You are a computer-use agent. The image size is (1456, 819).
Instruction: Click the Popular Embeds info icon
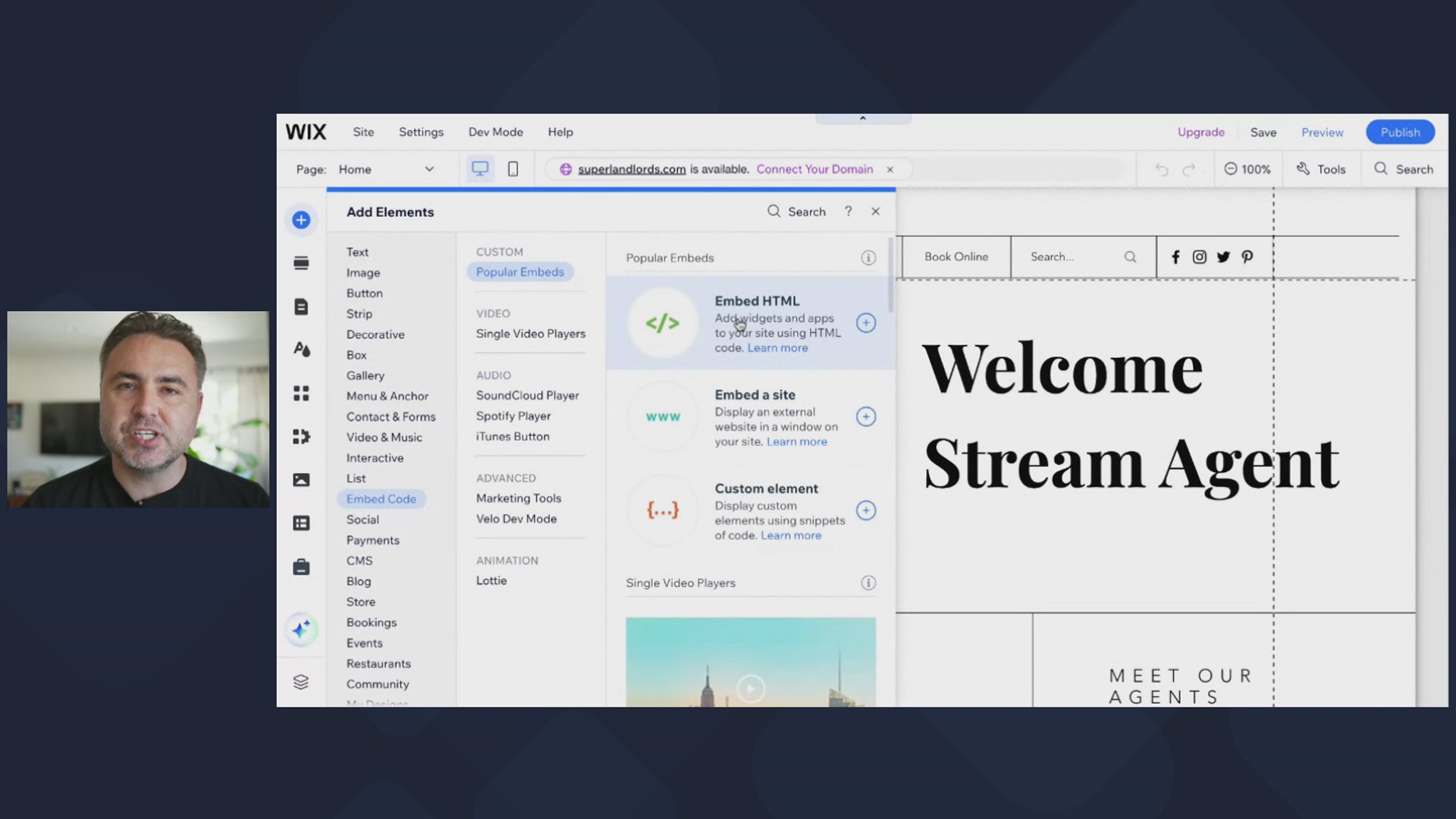coord(868,258)
